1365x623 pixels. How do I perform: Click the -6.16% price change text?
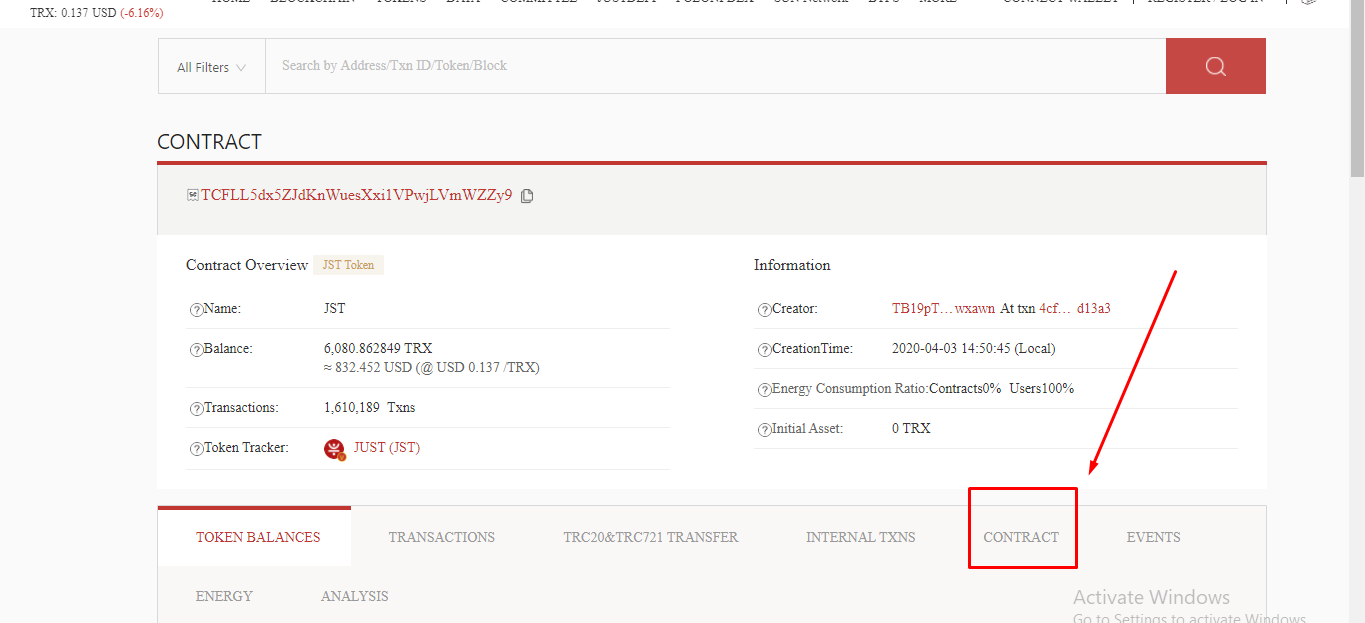pos(142,13)
